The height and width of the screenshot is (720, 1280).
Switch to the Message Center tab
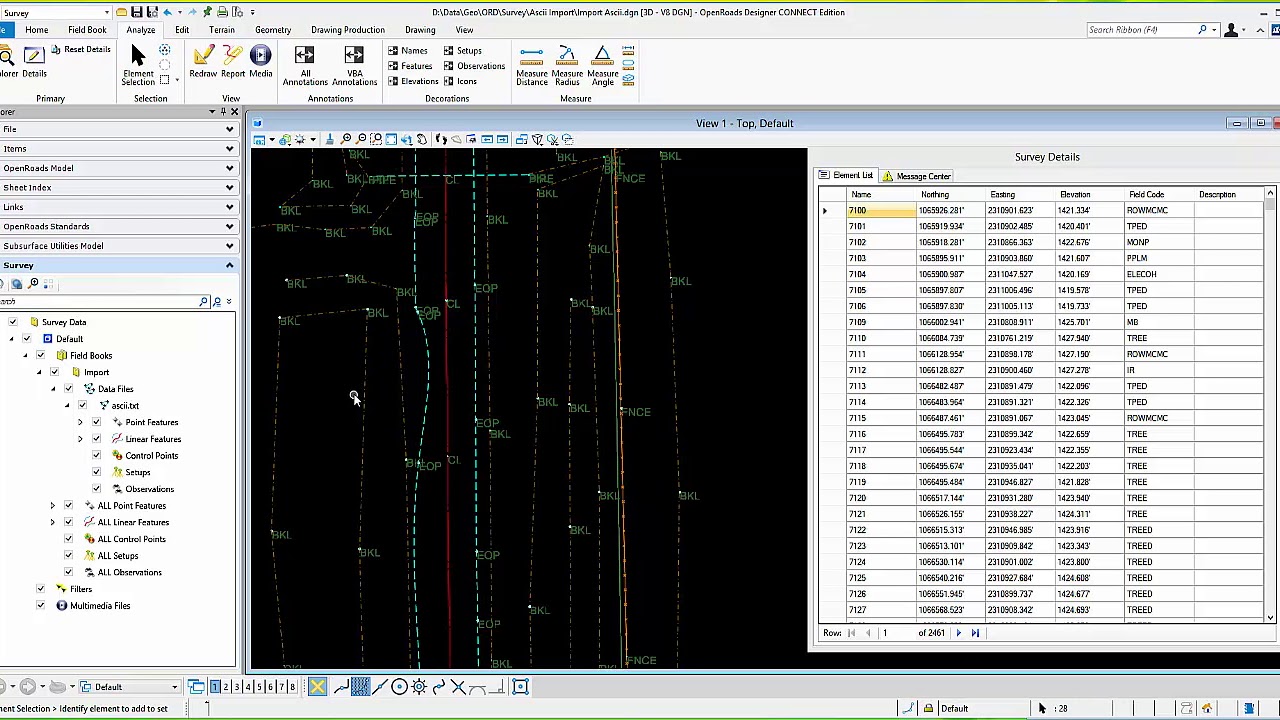[x=916, y=176]
